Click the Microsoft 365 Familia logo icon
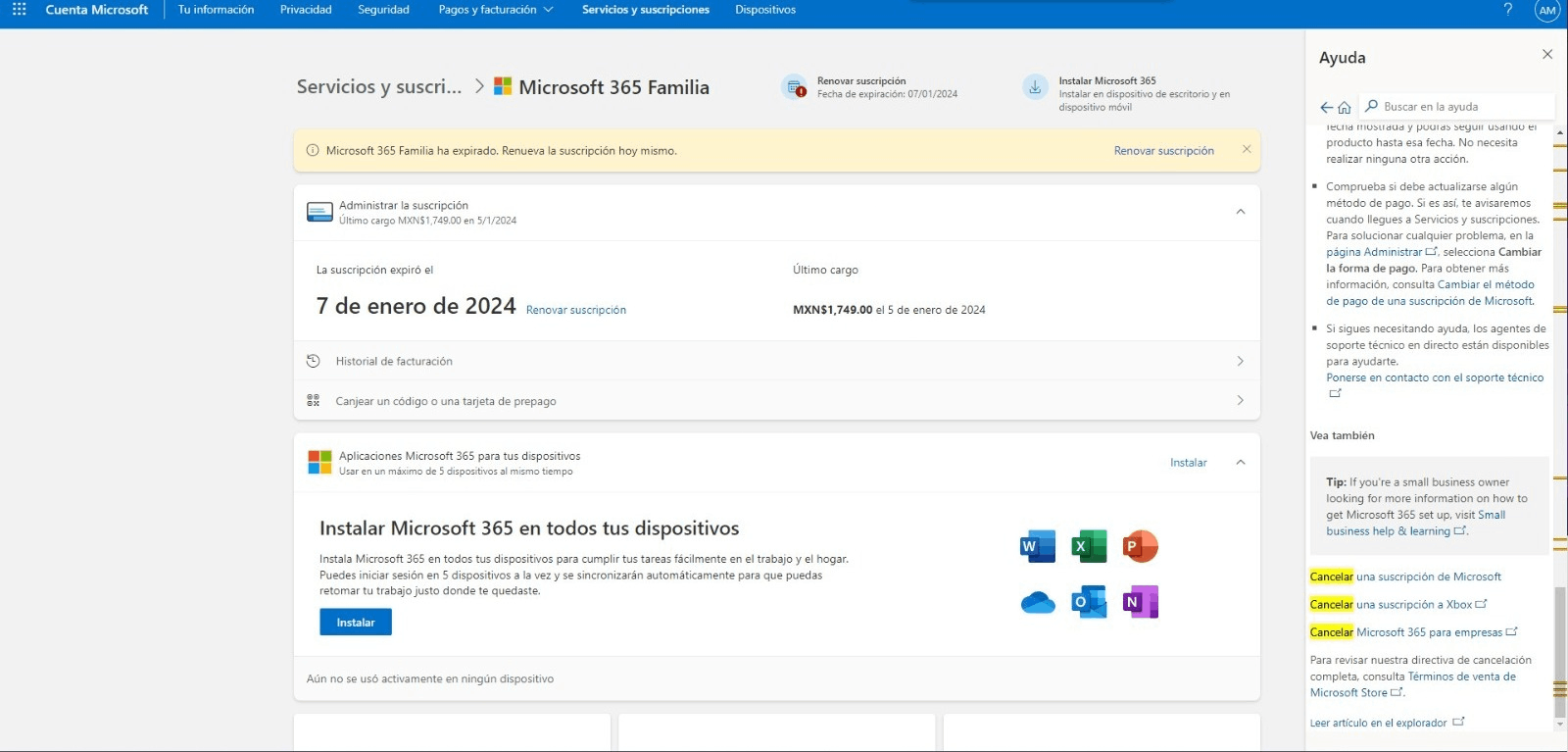Image resolution: width=1568 pixels, height=752 pixels. click(503, 86)
